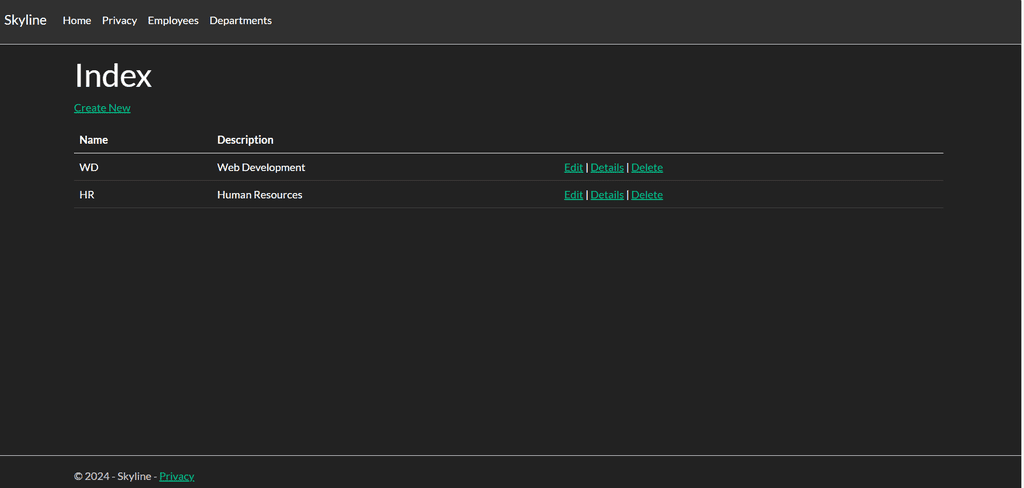1024x488 pixels.
Task: Delete the WD department row
Action: click(647, 167)
